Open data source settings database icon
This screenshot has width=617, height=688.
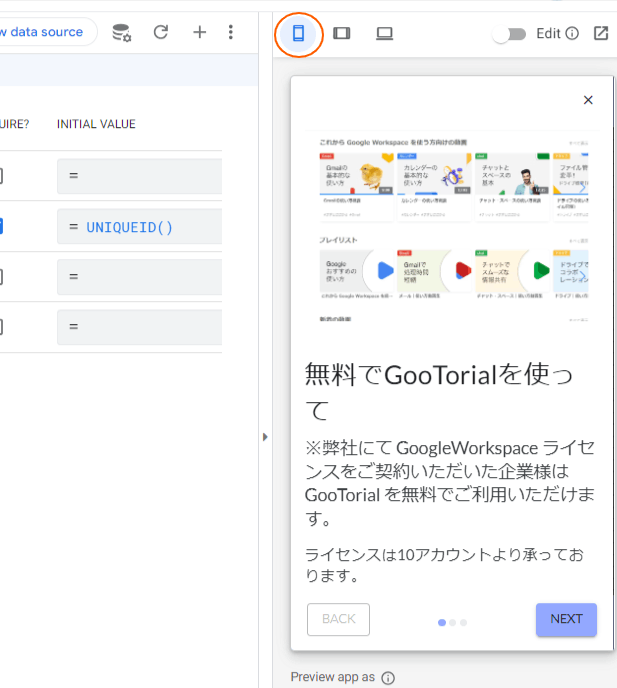coord(121,32)
